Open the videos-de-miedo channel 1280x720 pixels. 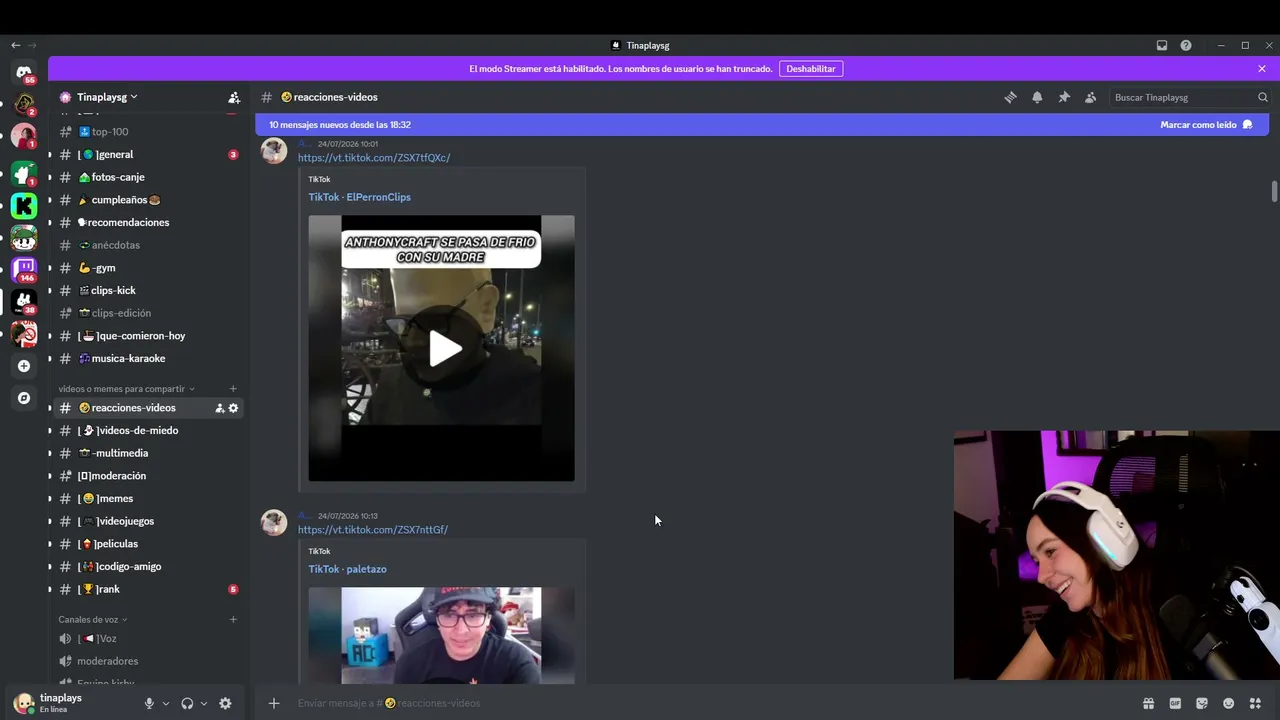(x=148, y=431)
